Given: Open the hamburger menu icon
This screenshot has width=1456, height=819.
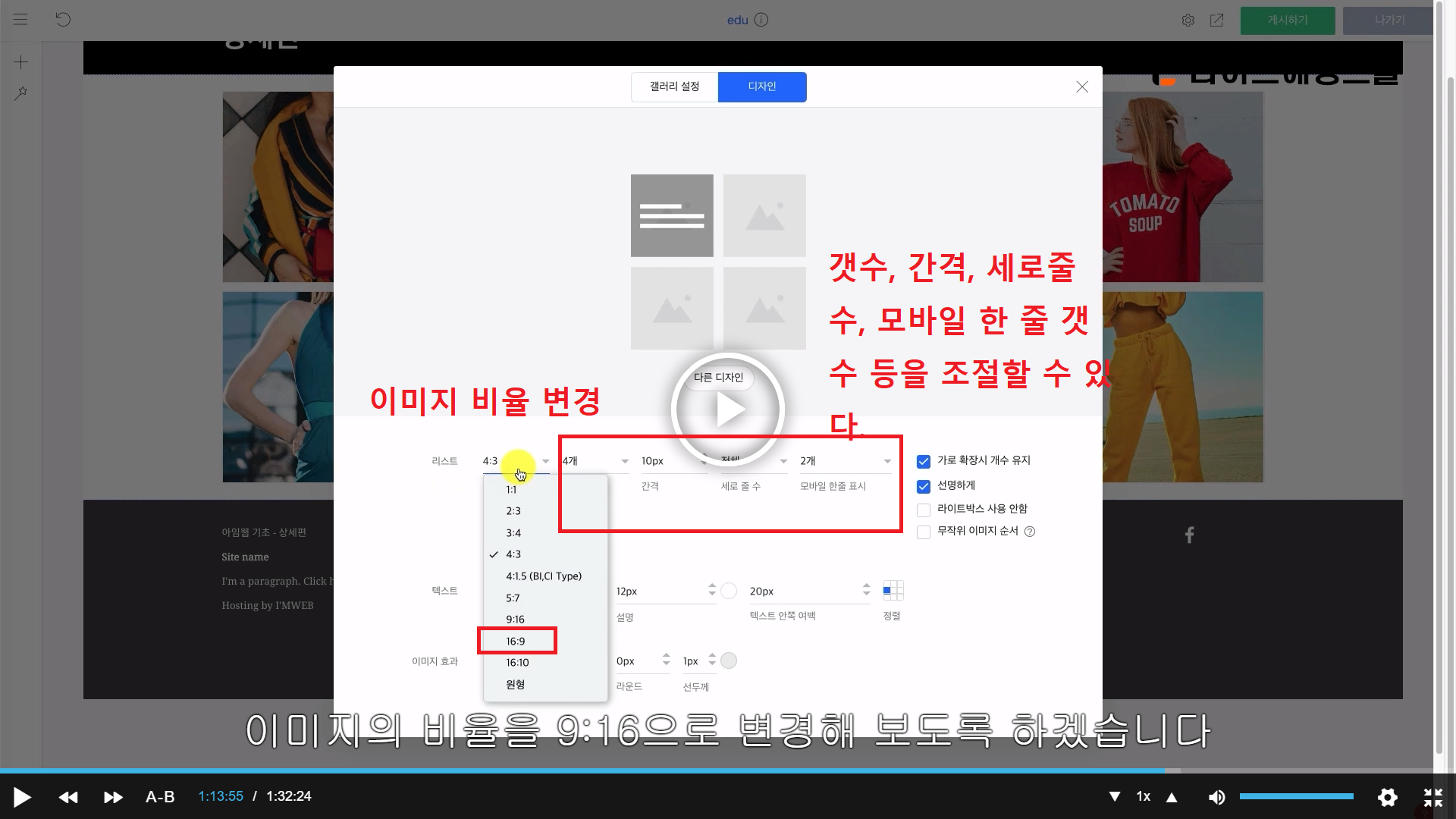Looking at the screenshot, I should pos(20,20).
